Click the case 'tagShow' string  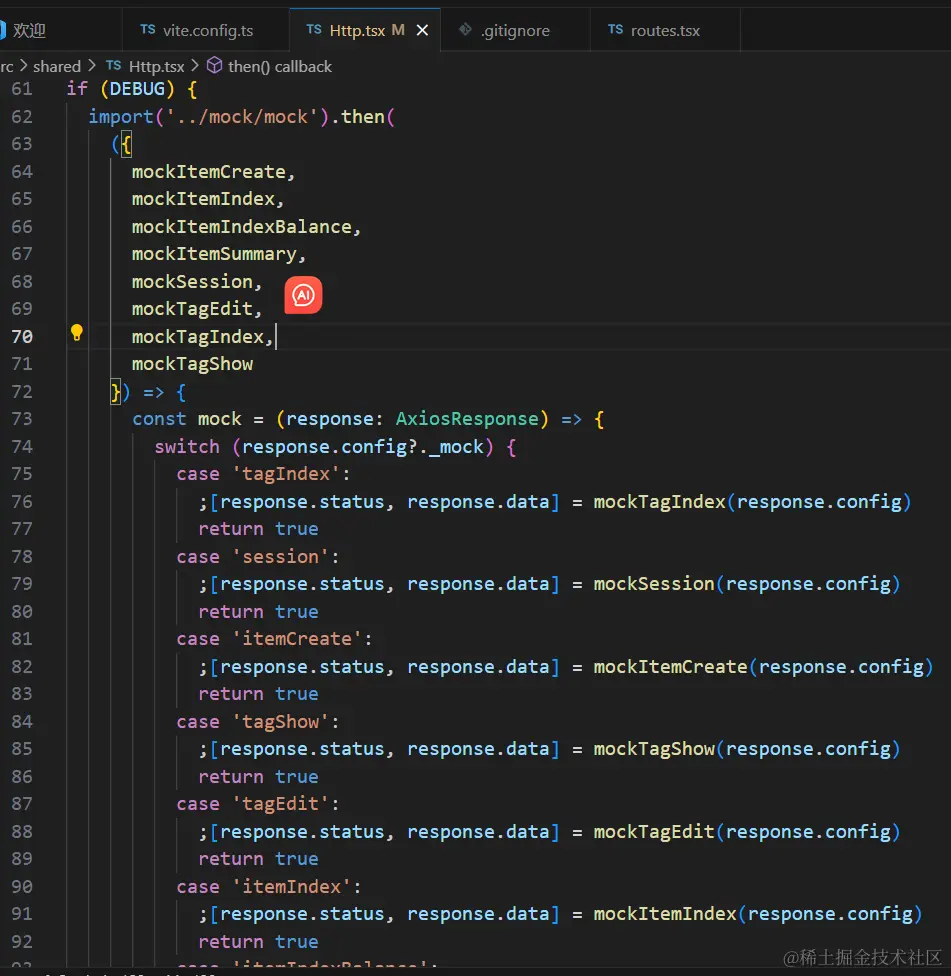point(280,722)
